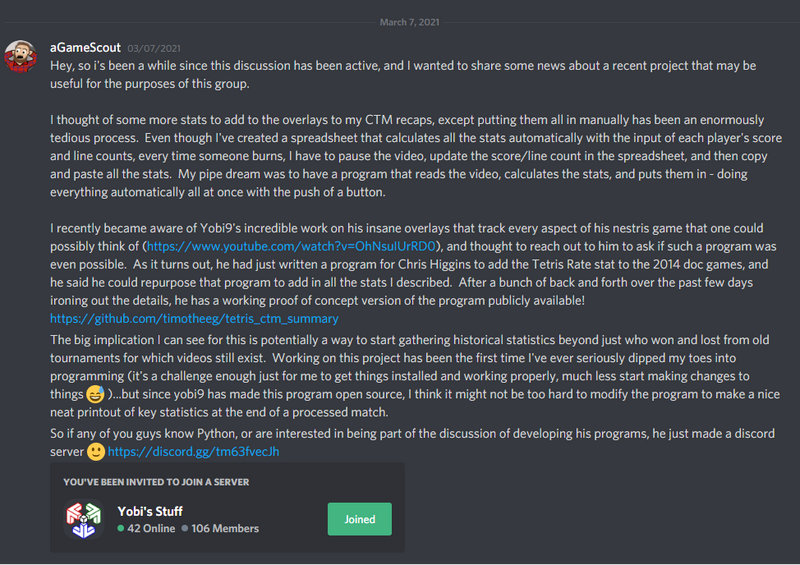
Task: Click the paragraph about CTM recaps stats
Action: point(416,156)
